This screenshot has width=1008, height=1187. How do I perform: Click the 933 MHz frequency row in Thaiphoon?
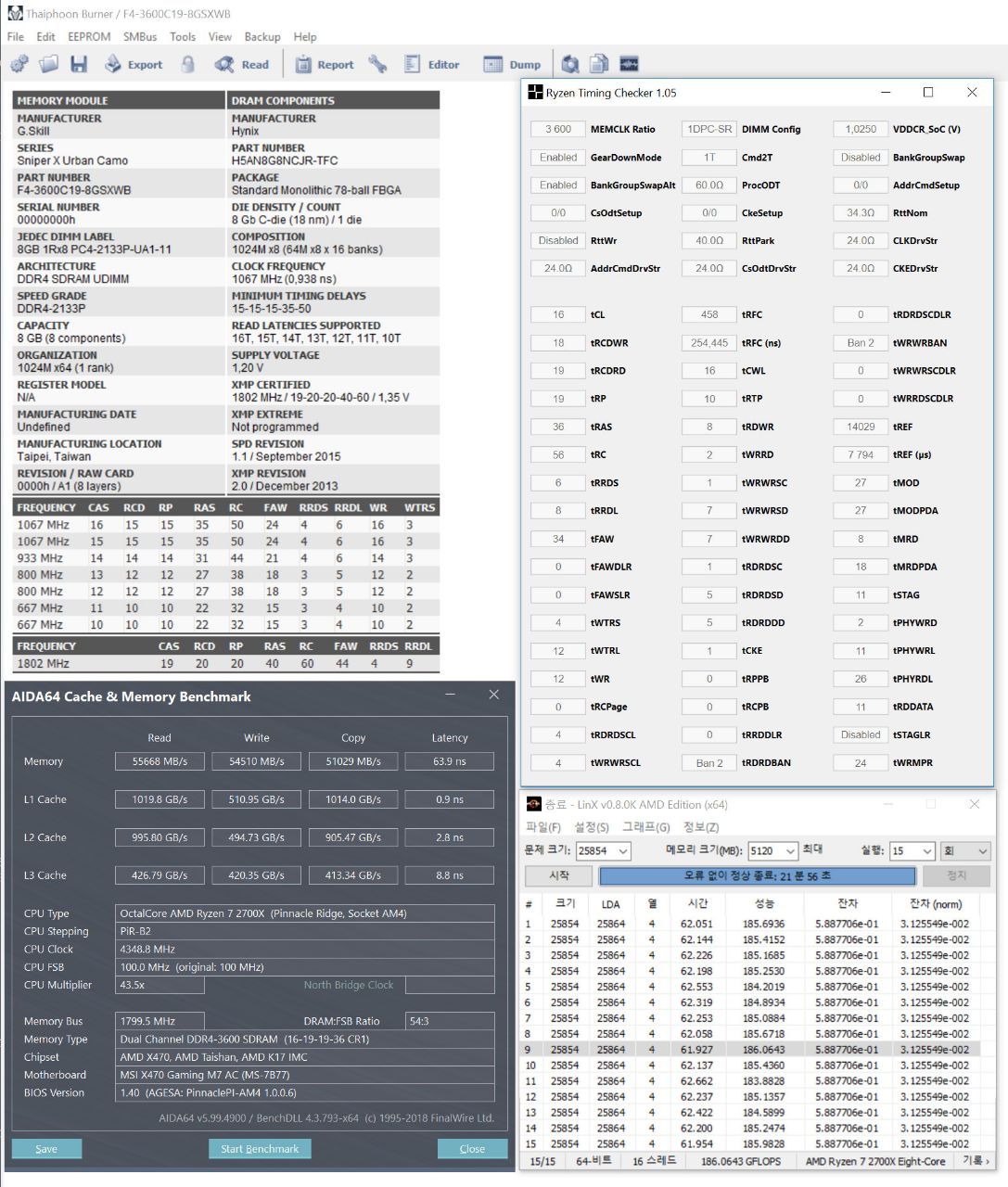pos(225,558)
